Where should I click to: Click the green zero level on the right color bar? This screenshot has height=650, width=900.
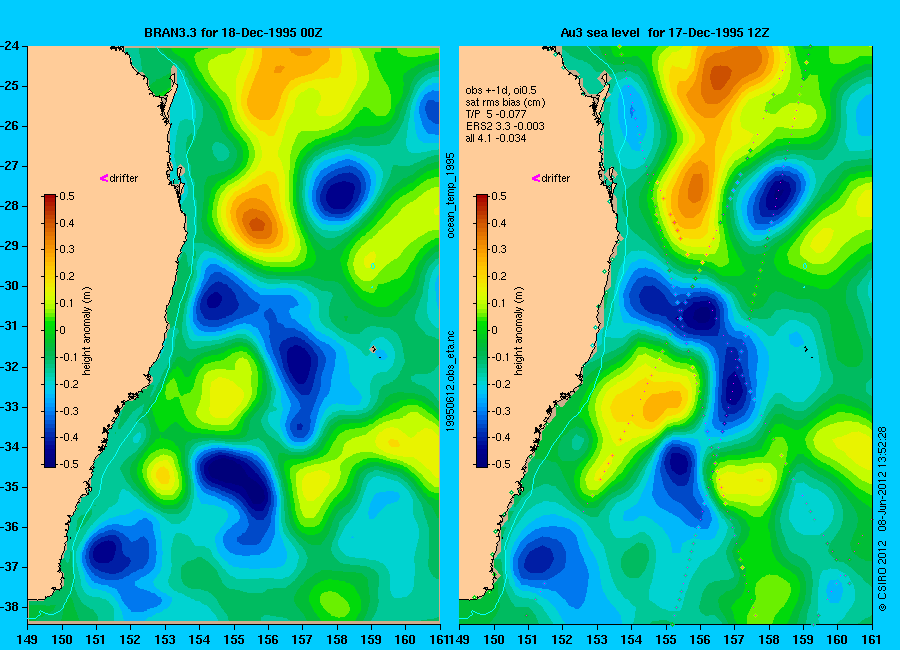coord(482,330)
